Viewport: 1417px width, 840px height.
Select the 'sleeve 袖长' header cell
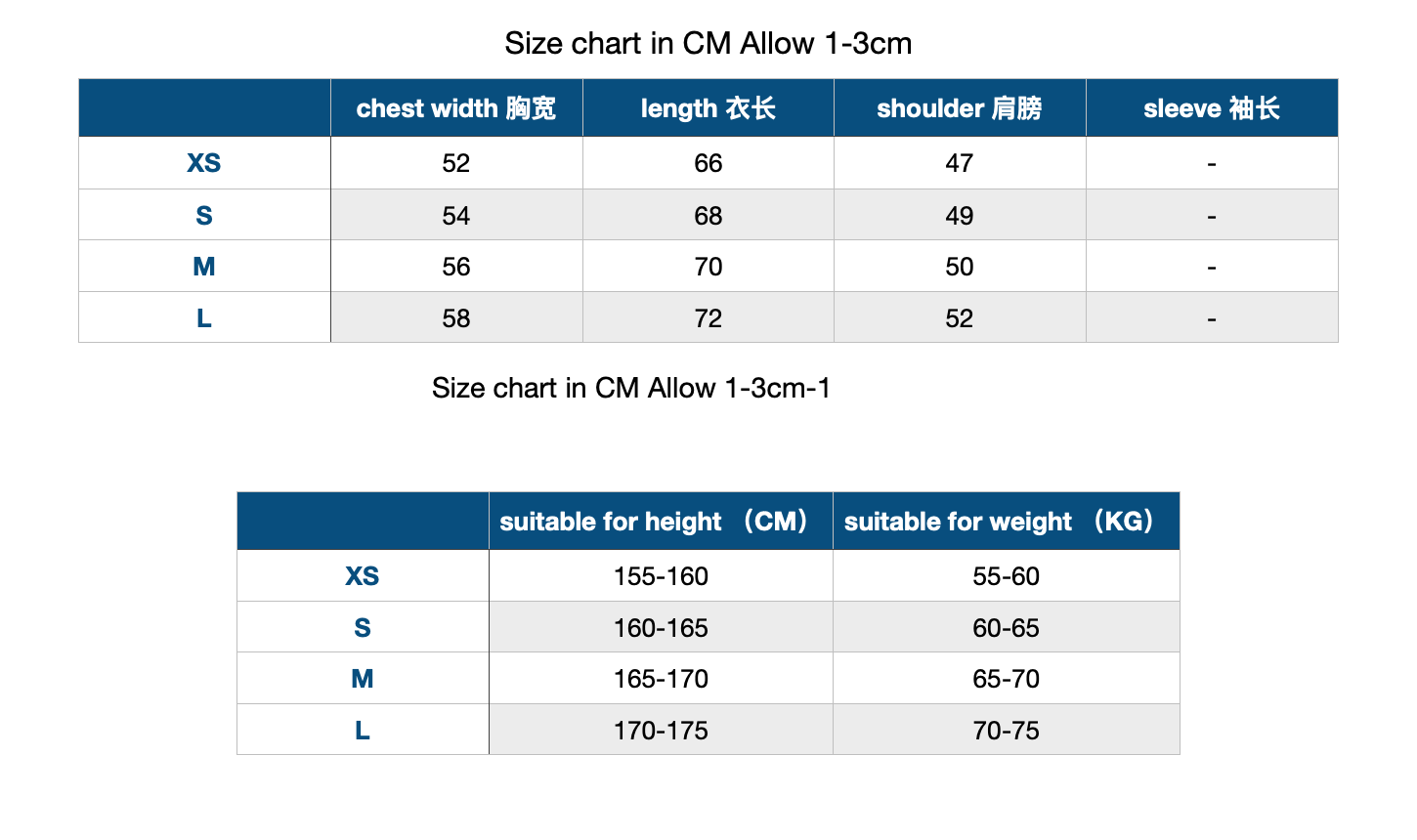[1212, 108]
